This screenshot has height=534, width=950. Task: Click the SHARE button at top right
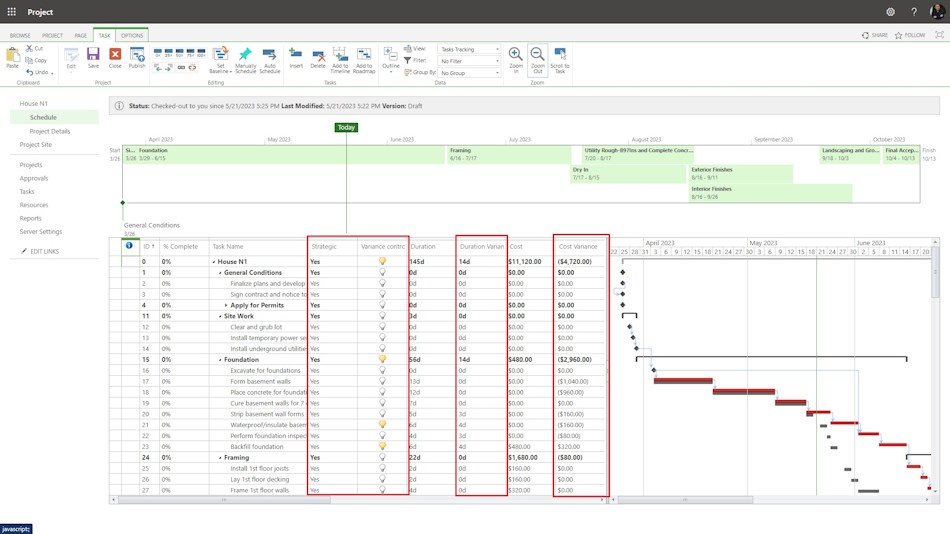(x=875, y=35)
